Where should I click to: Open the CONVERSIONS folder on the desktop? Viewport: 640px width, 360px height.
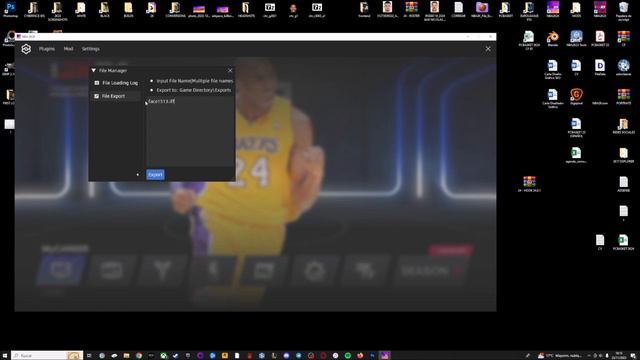pos(175,10)
